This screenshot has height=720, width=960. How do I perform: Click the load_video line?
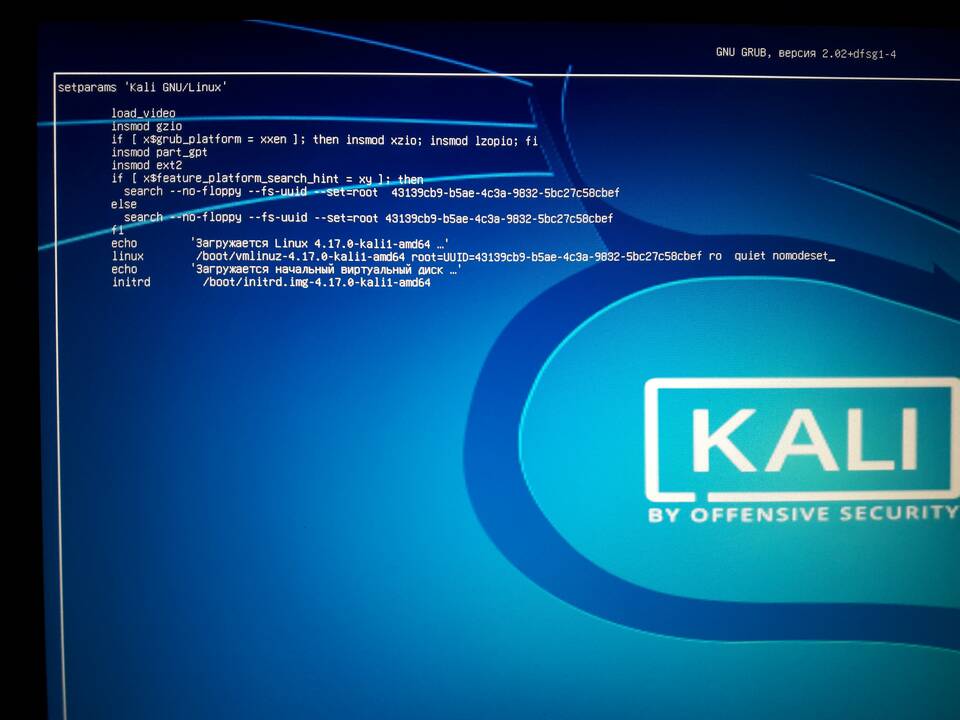click(143, 113)
